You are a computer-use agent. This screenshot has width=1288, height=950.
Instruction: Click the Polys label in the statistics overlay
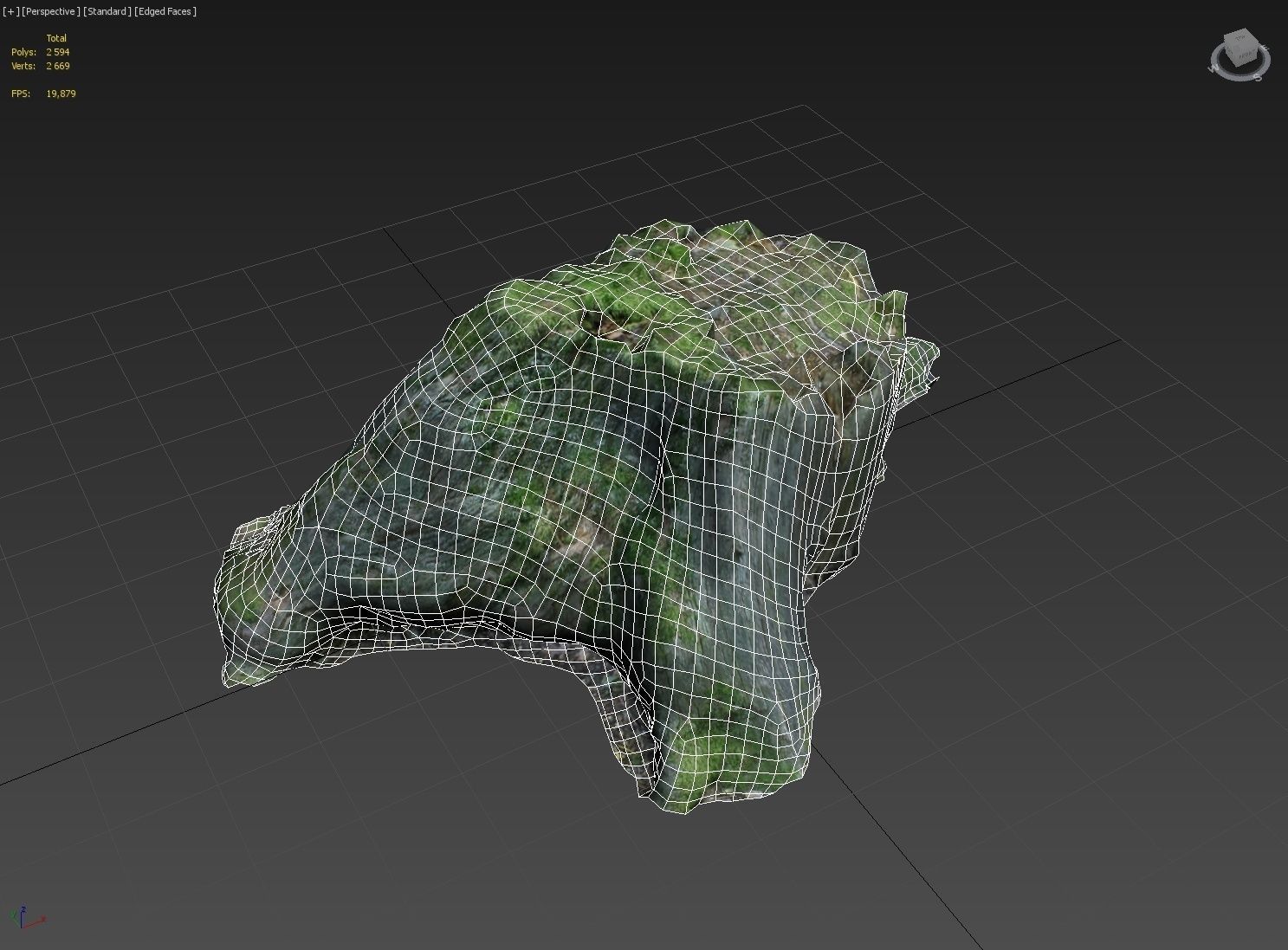point(23,52)
